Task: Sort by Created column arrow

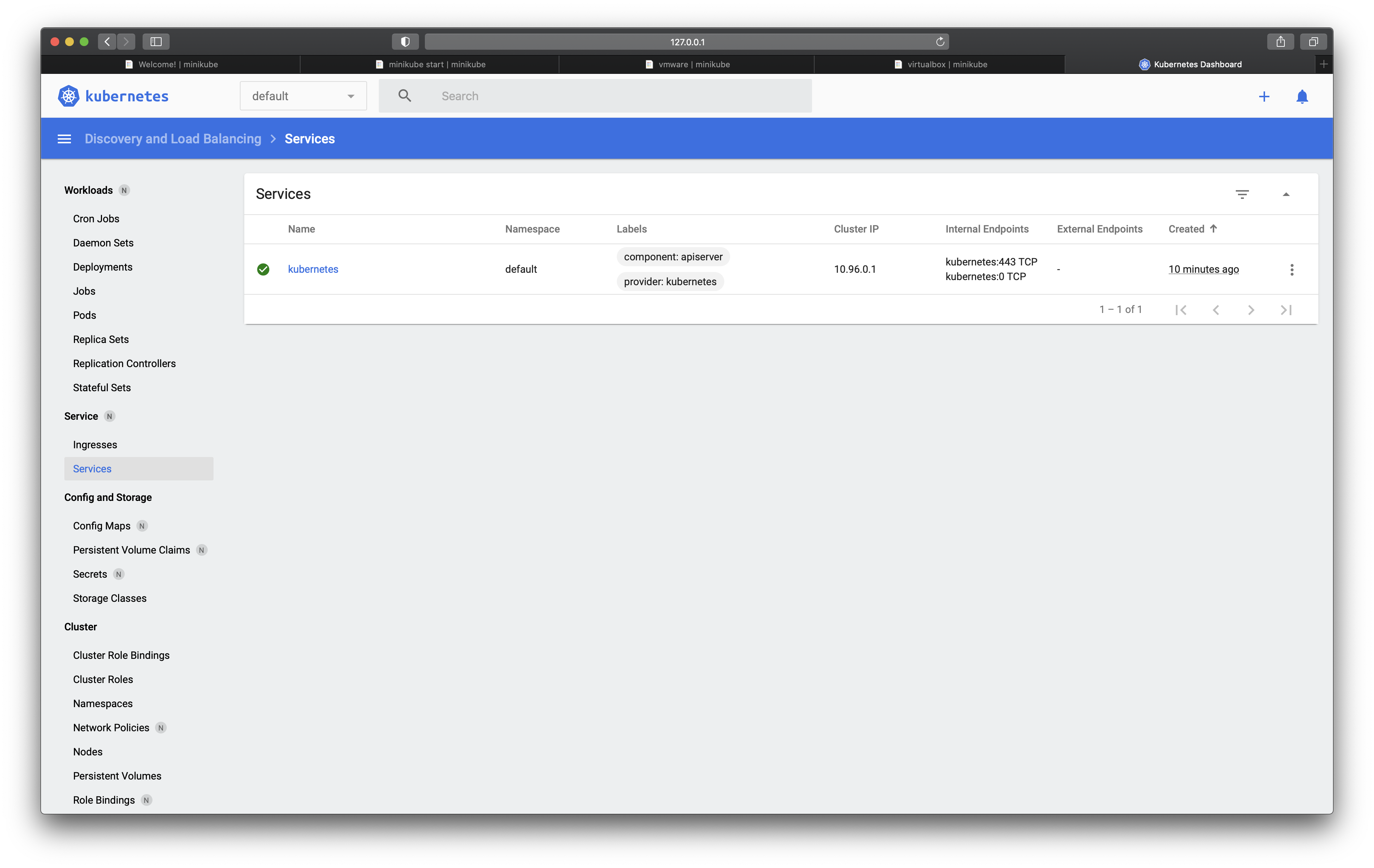Action: [x=1213, y=228]
